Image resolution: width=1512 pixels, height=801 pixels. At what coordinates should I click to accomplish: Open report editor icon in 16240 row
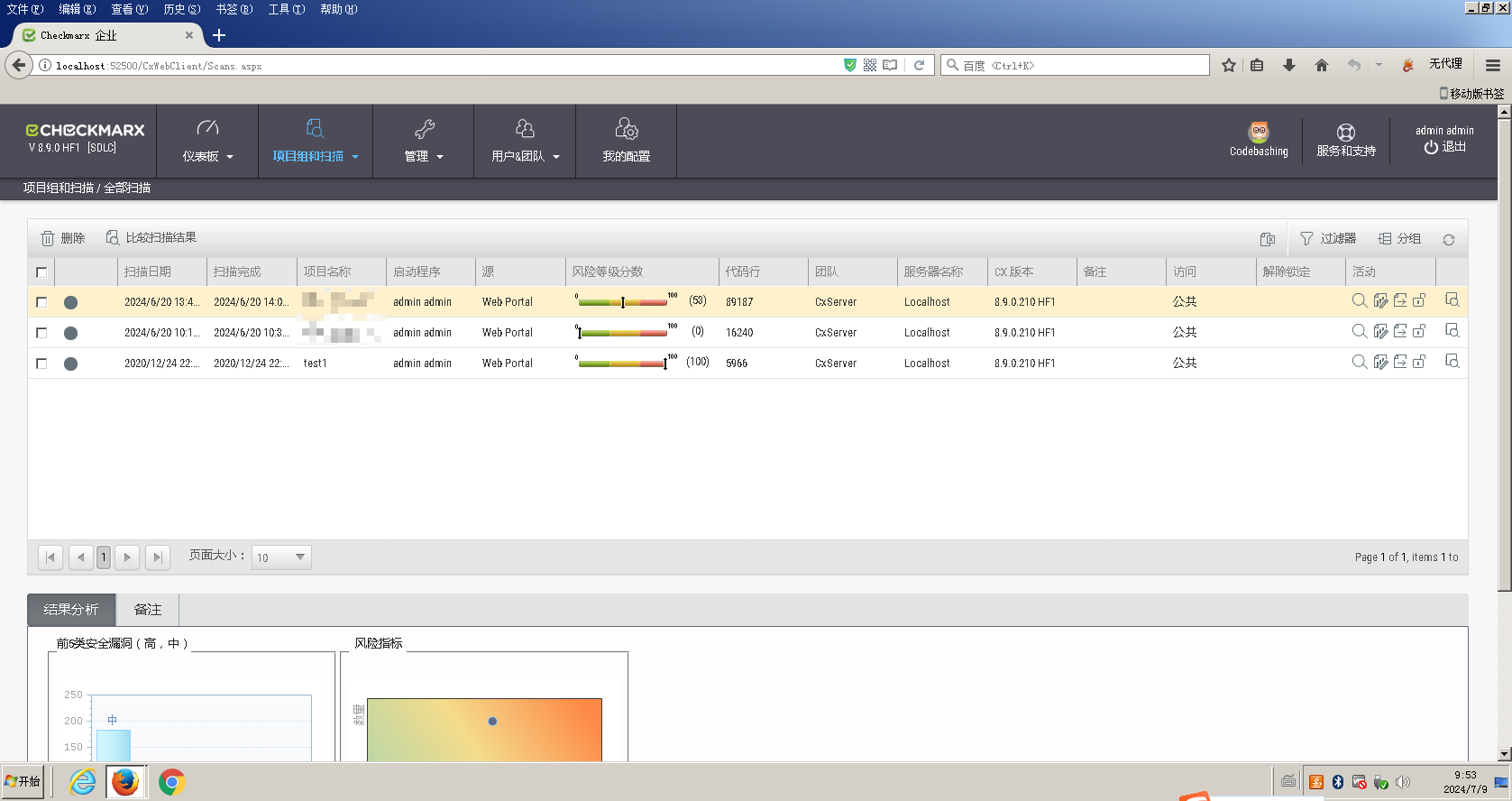click(1380, 331)
